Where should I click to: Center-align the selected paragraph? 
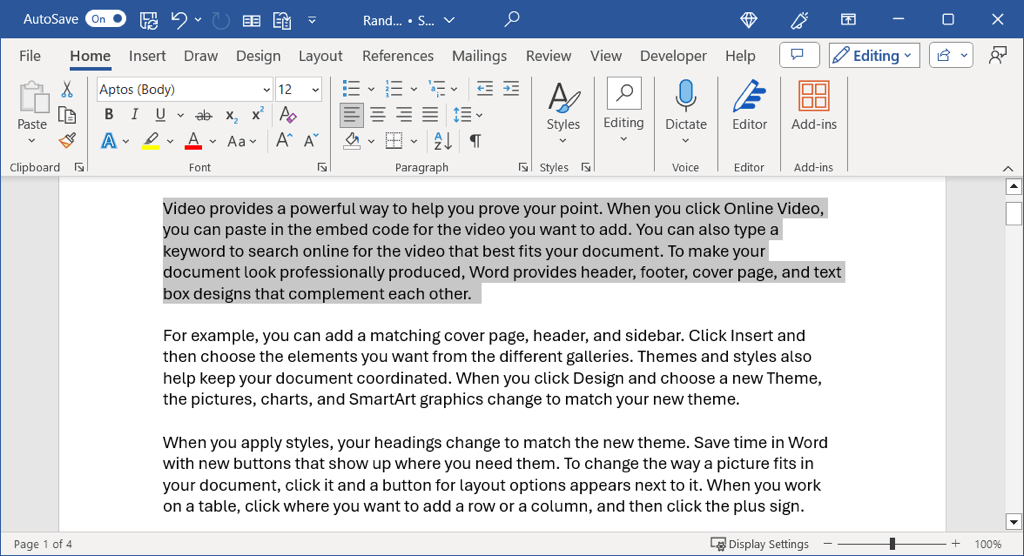point(378,115)
